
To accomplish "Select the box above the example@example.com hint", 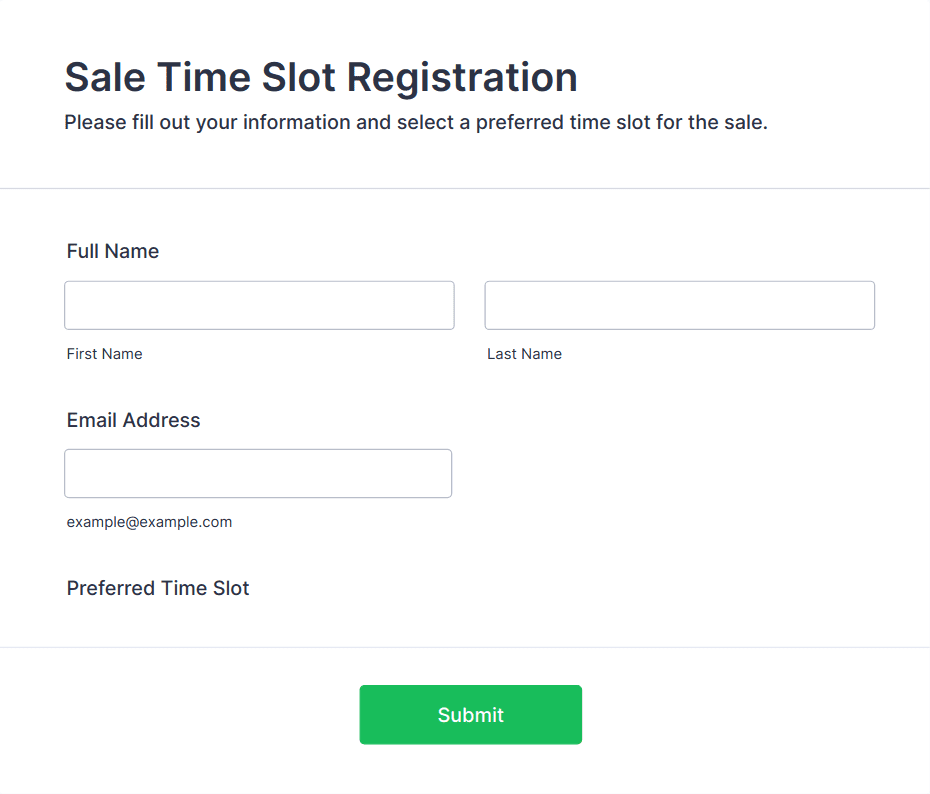I will pos(258,473).
